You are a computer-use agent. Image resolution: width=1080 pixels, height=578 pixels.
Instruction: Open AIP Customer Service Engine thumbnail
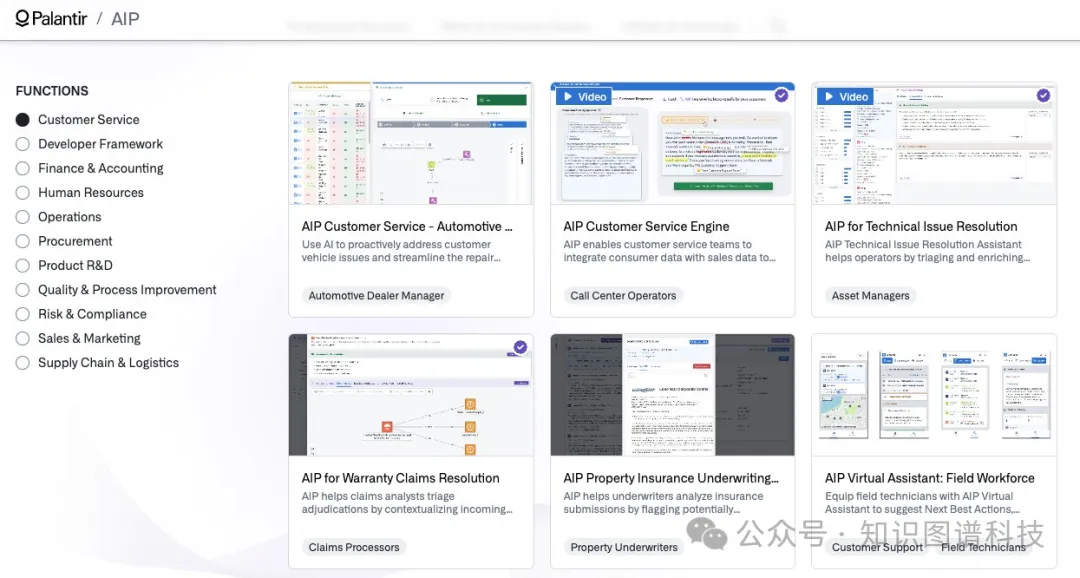click(672, 143)
